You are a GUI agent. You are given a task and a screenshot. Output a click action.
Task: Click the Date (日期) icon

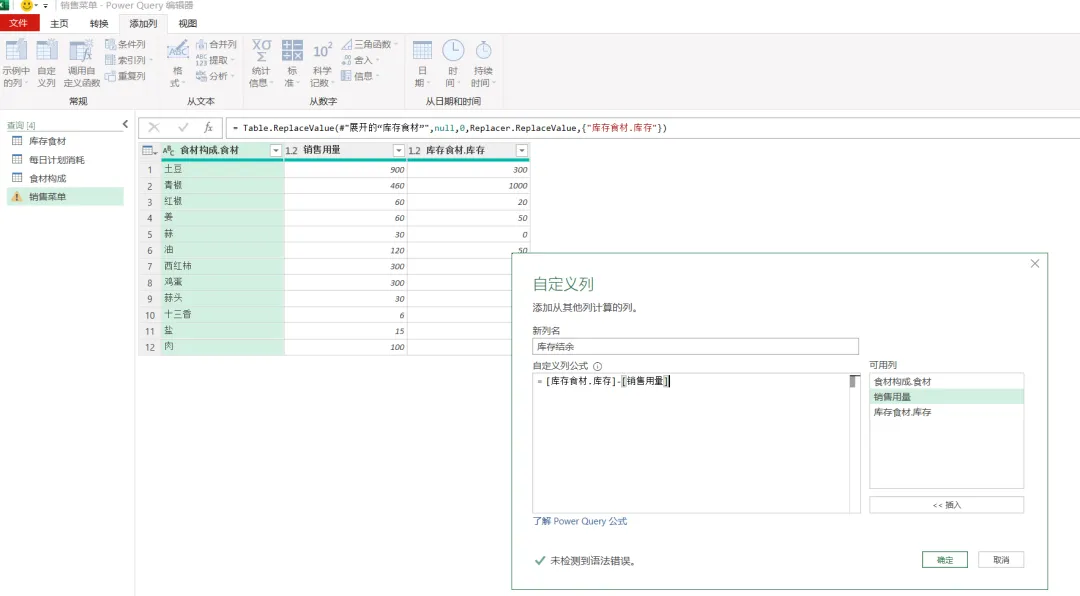(x=422, y=51)
